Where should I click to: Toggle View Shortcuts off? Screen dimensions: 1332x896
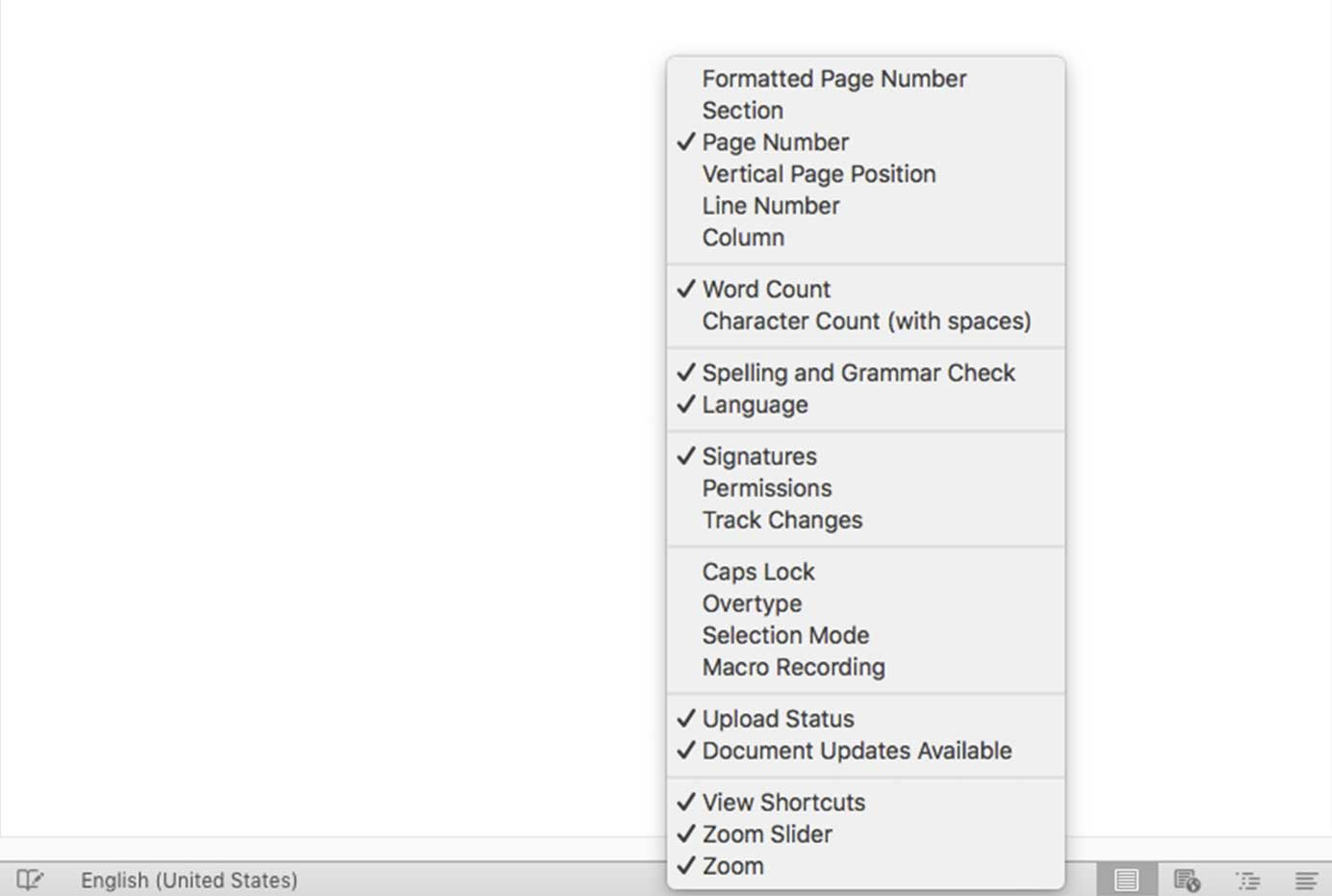782,803
